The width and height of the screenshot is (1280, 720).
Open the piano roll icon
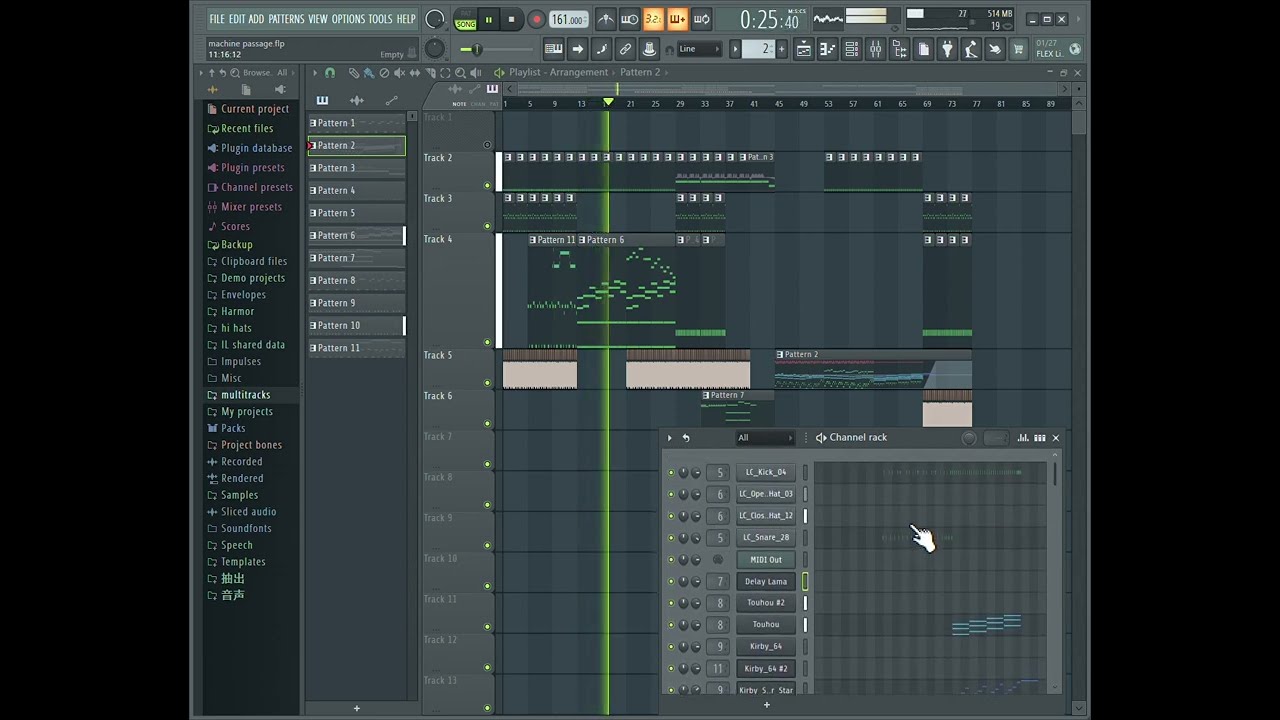tap(827, 49)
